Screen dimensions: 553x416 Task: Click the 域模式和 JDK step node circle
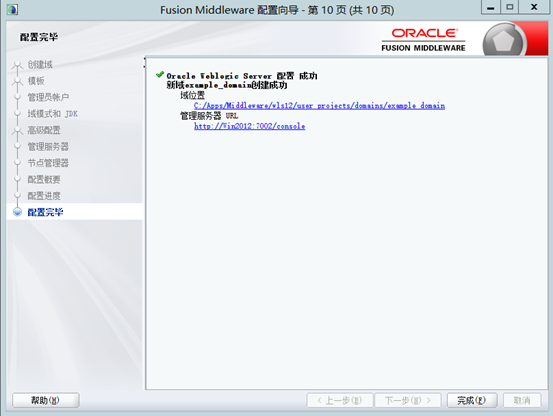[17, 113]
